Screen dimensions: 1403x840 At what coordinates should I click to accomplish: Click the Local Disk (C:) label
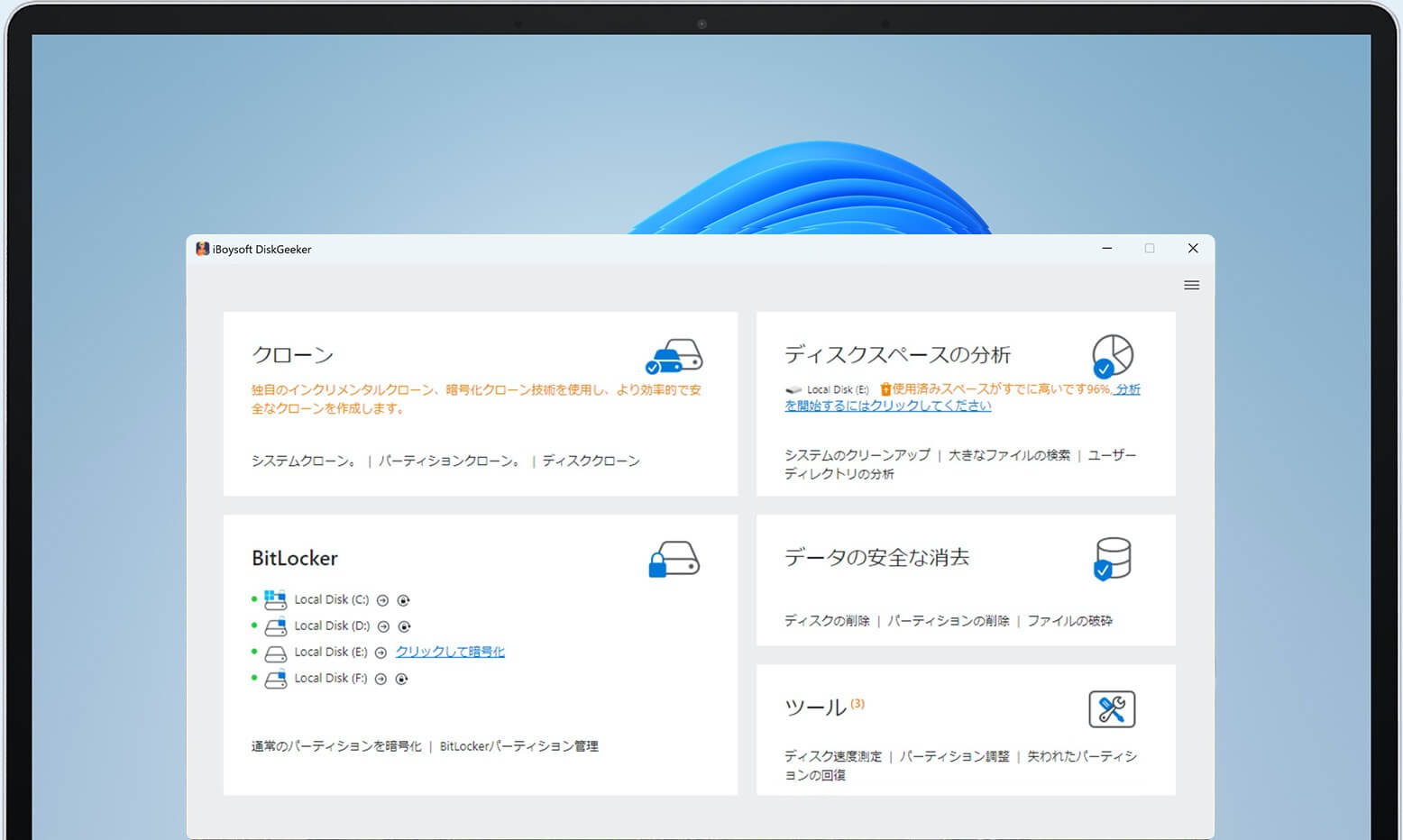pos(332,599)
